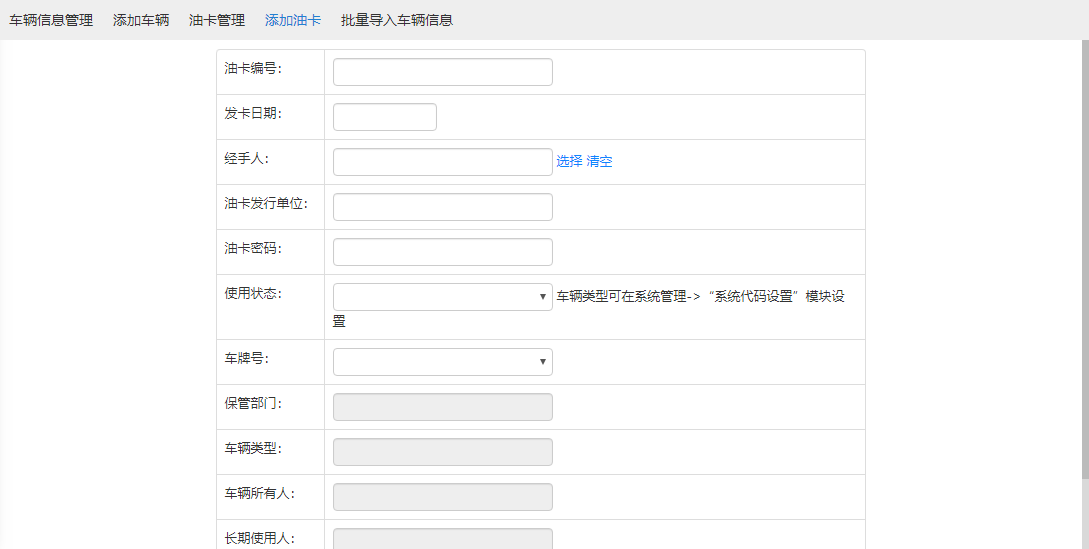
Task: Click the 油卡编号 field label
Action: (252, 68)
